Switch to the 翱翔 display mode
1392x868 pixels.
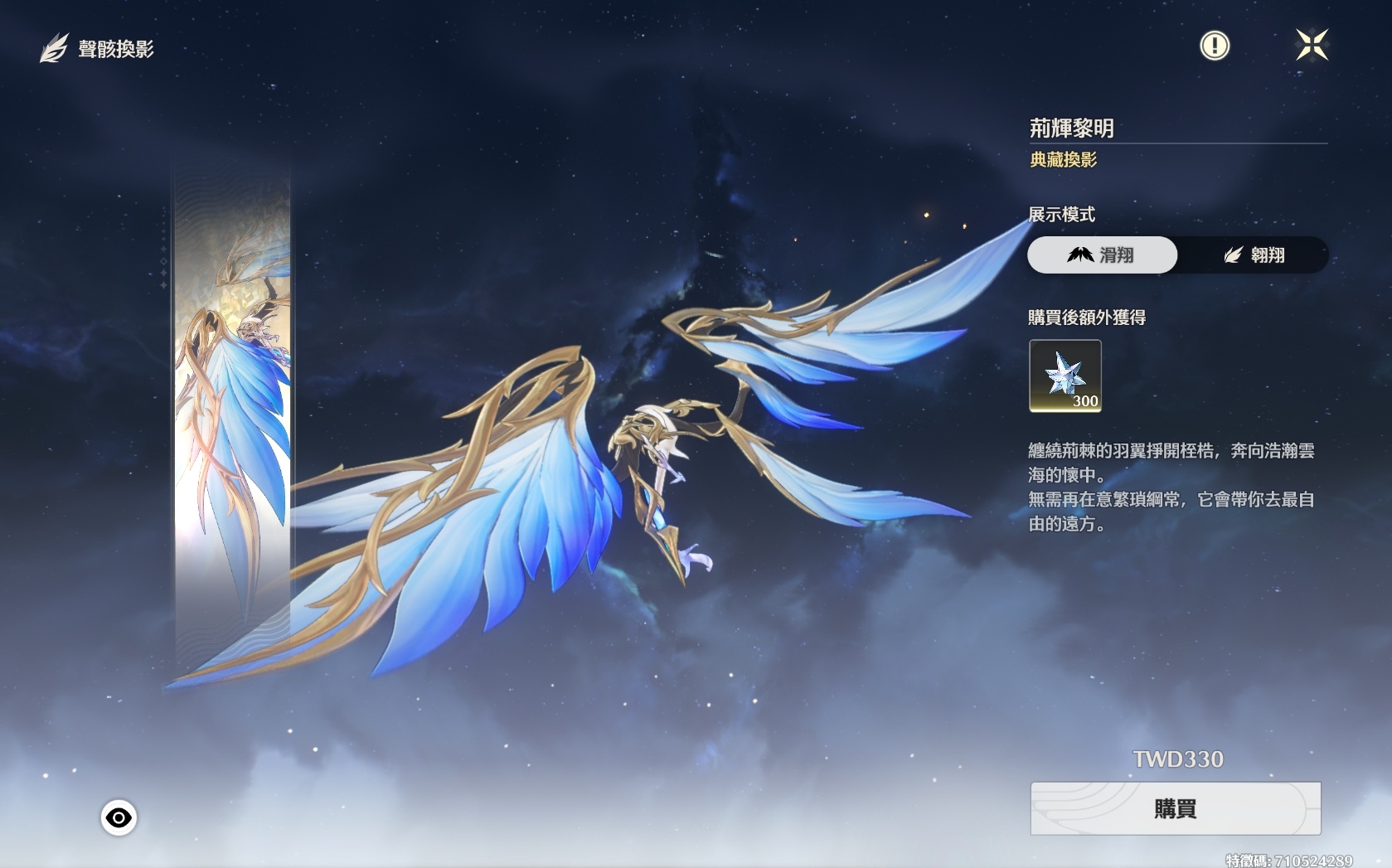coord(1254,255)
